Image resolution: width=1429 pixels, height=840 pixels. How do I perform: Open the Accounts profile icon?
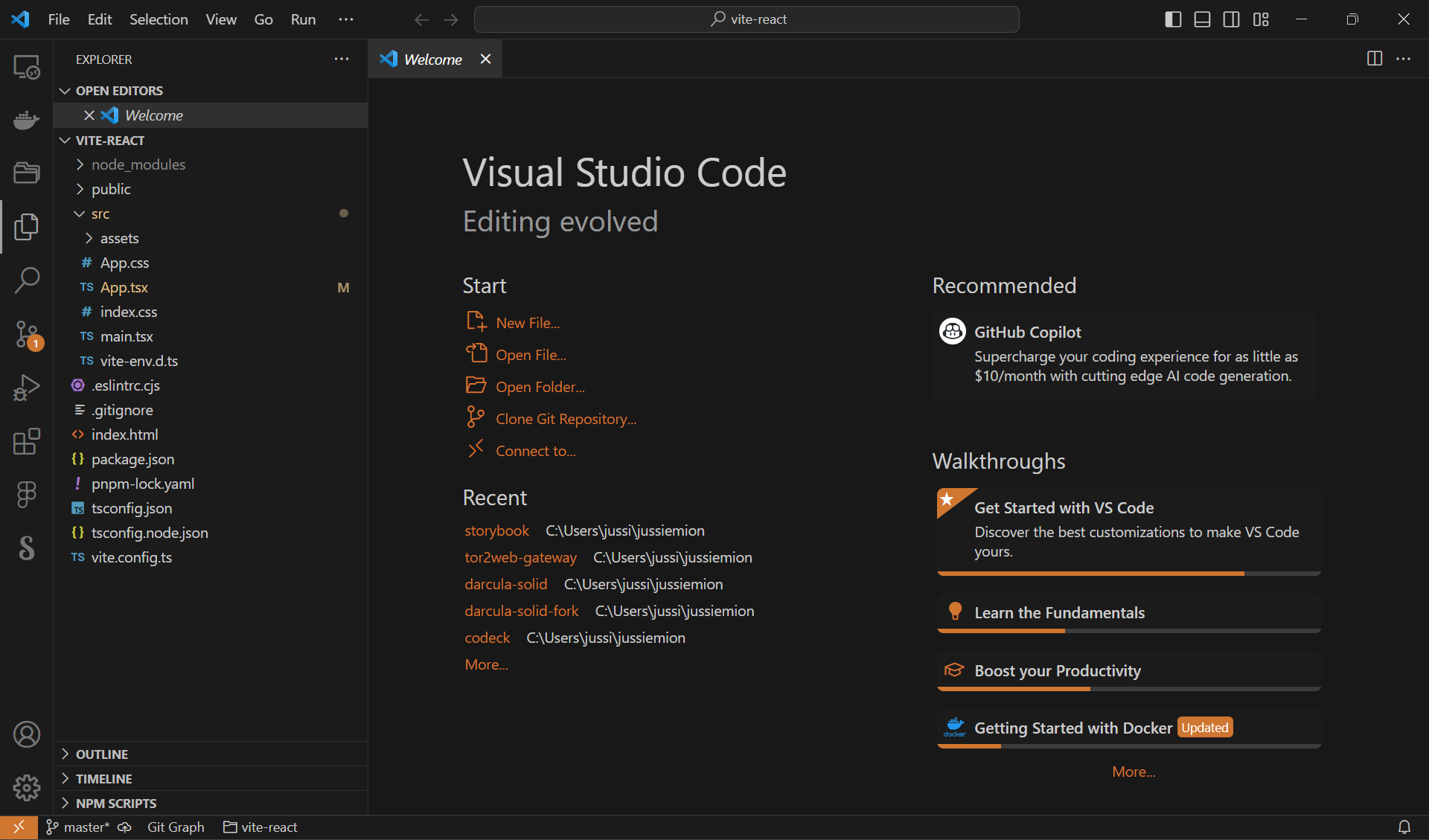(x=27, y=734)
